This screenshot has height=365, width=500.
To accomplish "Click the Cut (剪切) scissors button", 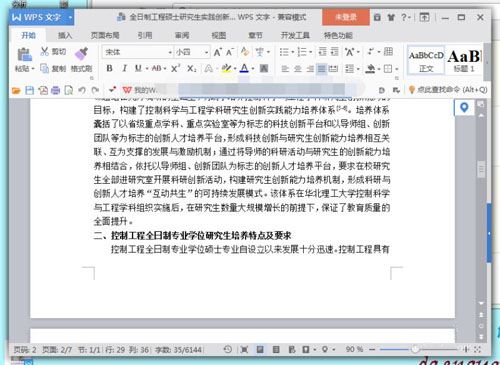I will coord(53,51).
